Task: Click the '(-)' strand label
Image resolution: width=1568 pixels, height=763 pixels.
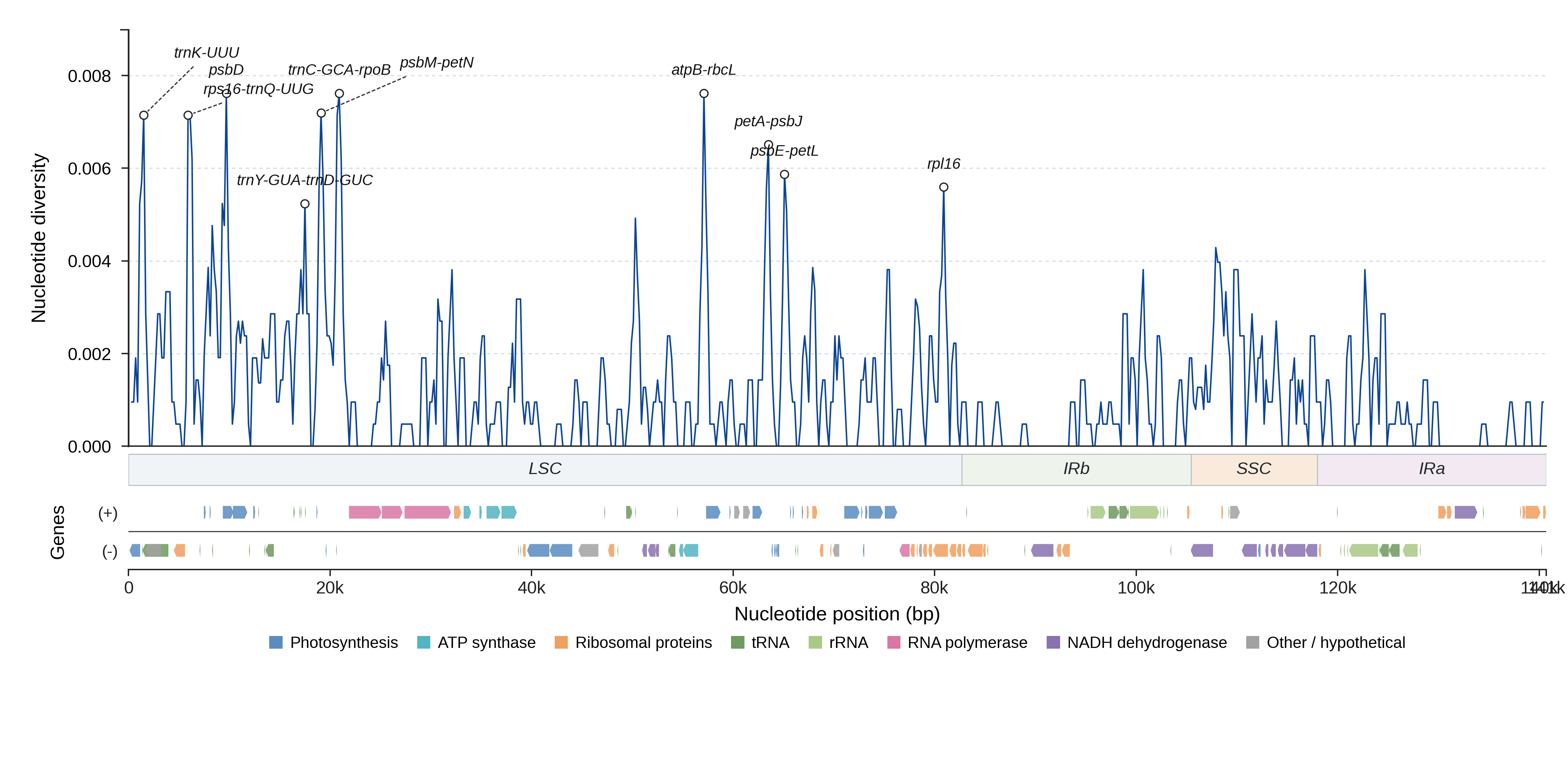Action: click(110, 551)
